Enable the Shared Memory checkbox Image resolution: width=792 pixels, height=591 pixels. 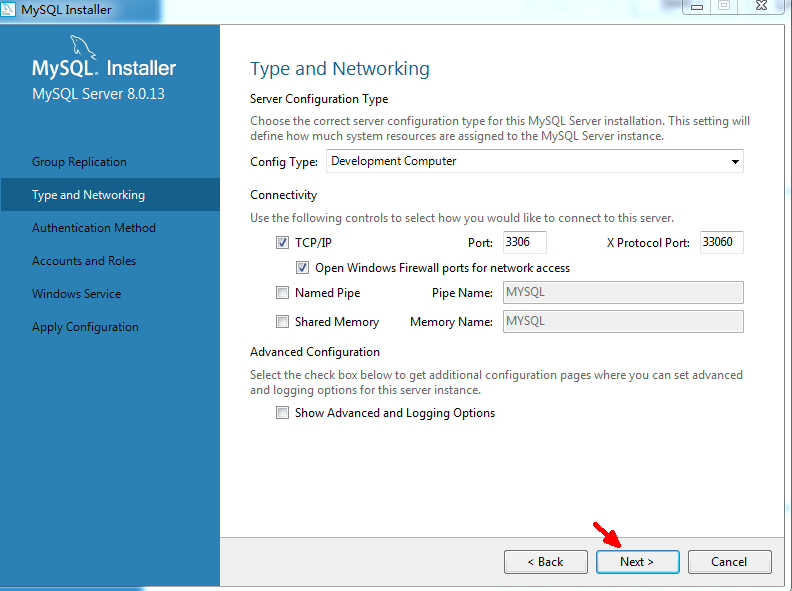(282, 322)
